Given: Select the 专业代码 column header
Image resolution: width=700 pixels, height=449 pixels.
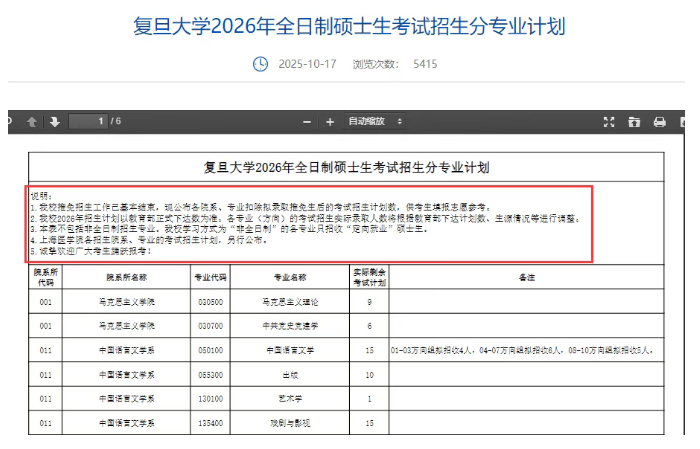Looking at the screenshot, I should pos(210,276).
